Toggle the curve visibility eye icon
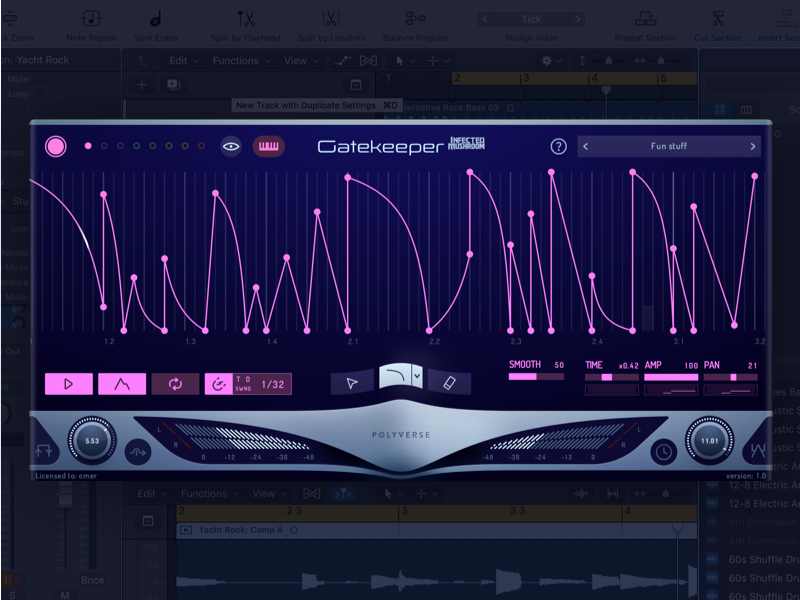Viewport: 800px width, 600px height. [229, 146]
